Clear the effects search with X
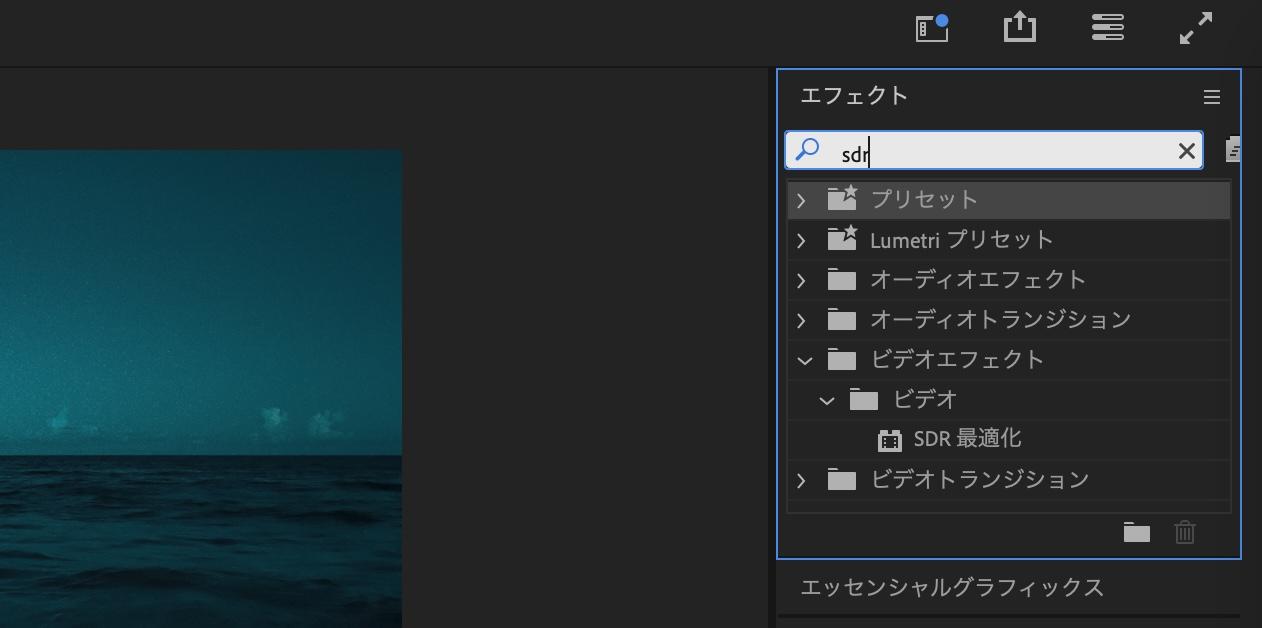Viewport: 1262px width, 628px height. point(1186,151)
